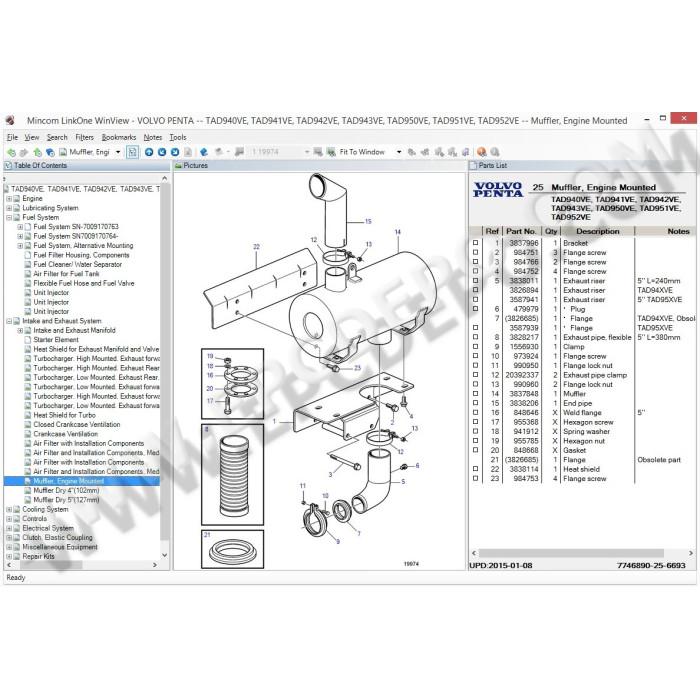The image size is (700, 700).
Task: Click the Table Of Contents vertical scrollbar thumb
Action: tap(165, 362)
